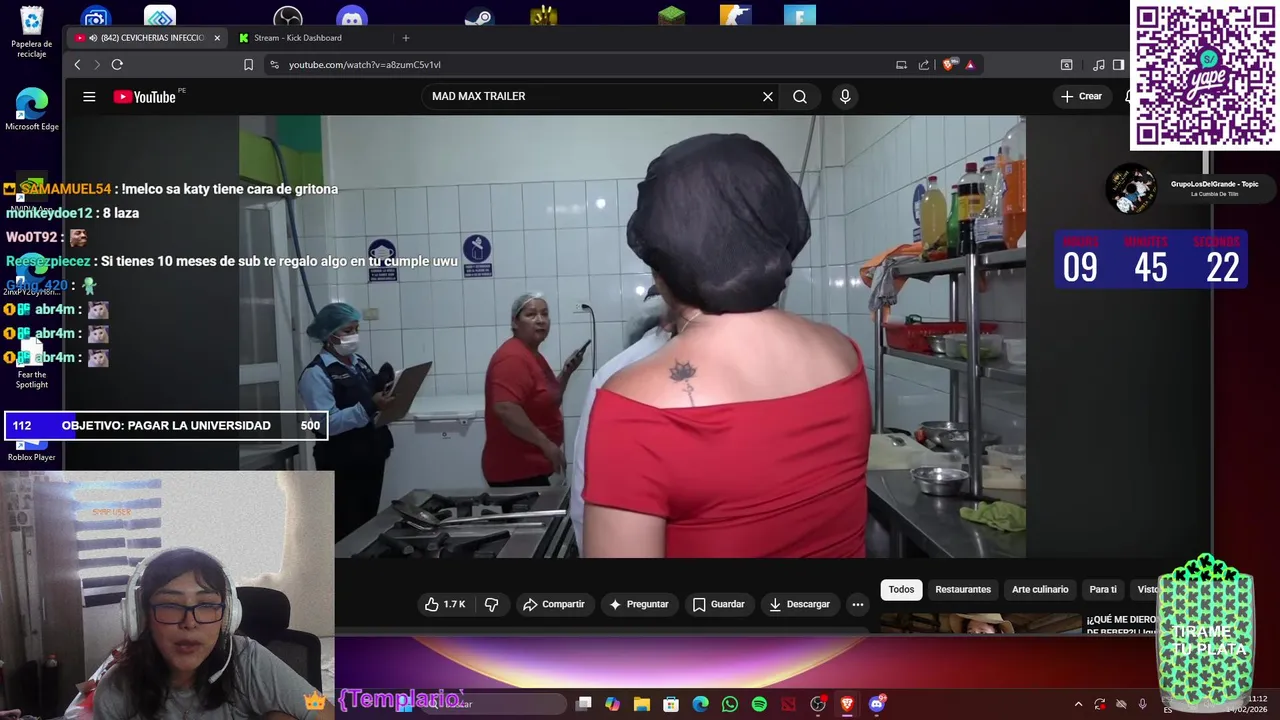
Task: Like the video with the 1.7 K thumbs-up
Action: [x=445, y=604]
